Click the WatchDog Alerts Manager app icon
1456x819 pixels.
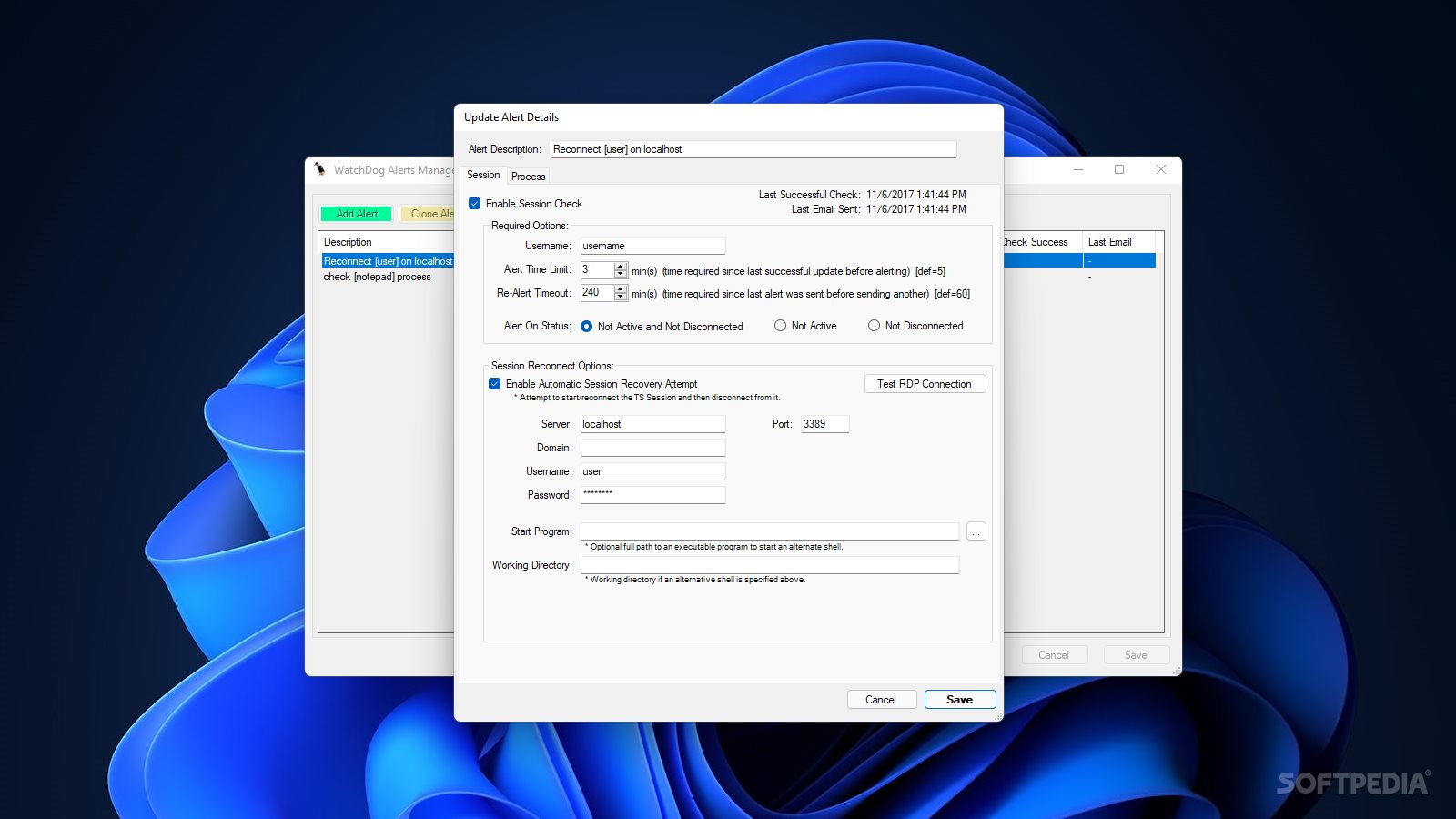(319, 169)
